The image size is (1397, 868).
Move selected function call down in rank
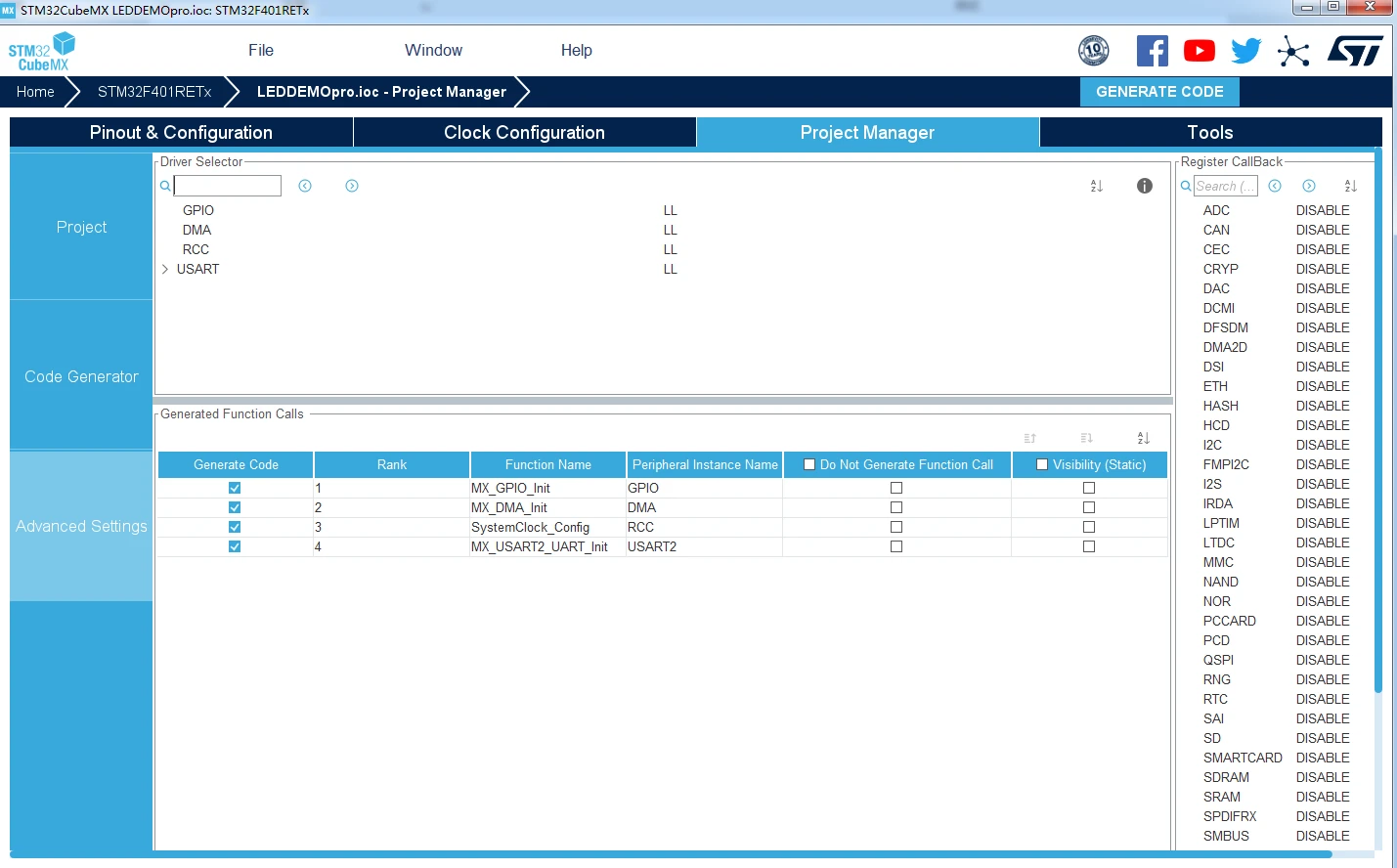(1087, 438)
